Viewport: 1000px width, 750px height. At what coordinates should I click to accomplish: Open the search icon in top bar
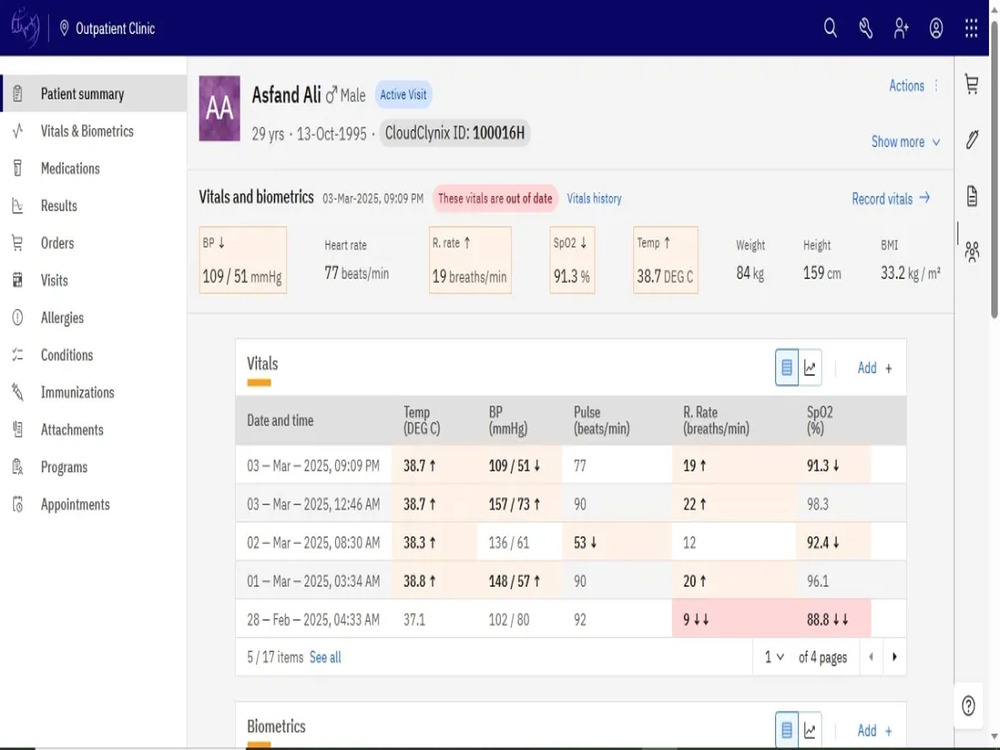pos(830,28)
